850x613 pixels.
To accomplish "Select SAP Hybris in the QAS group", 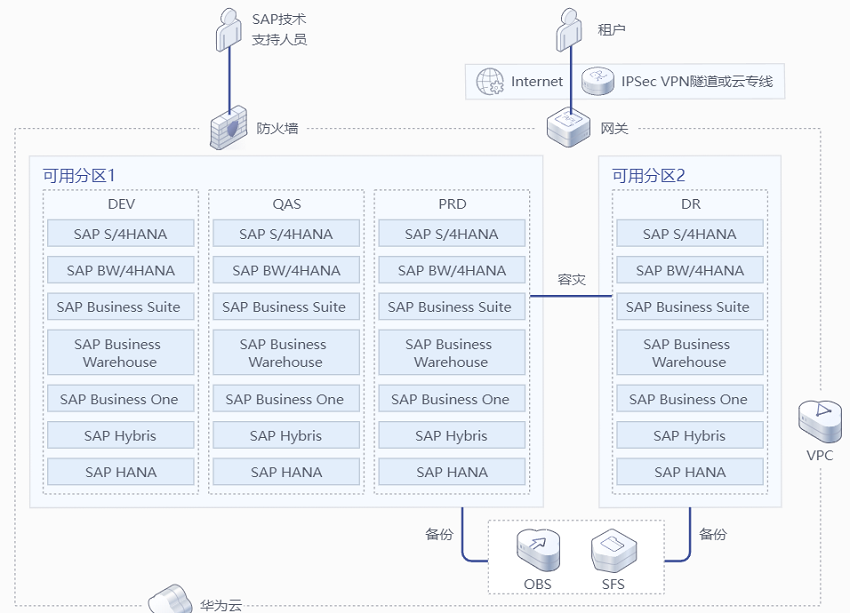I will click(x=286, y=435).
